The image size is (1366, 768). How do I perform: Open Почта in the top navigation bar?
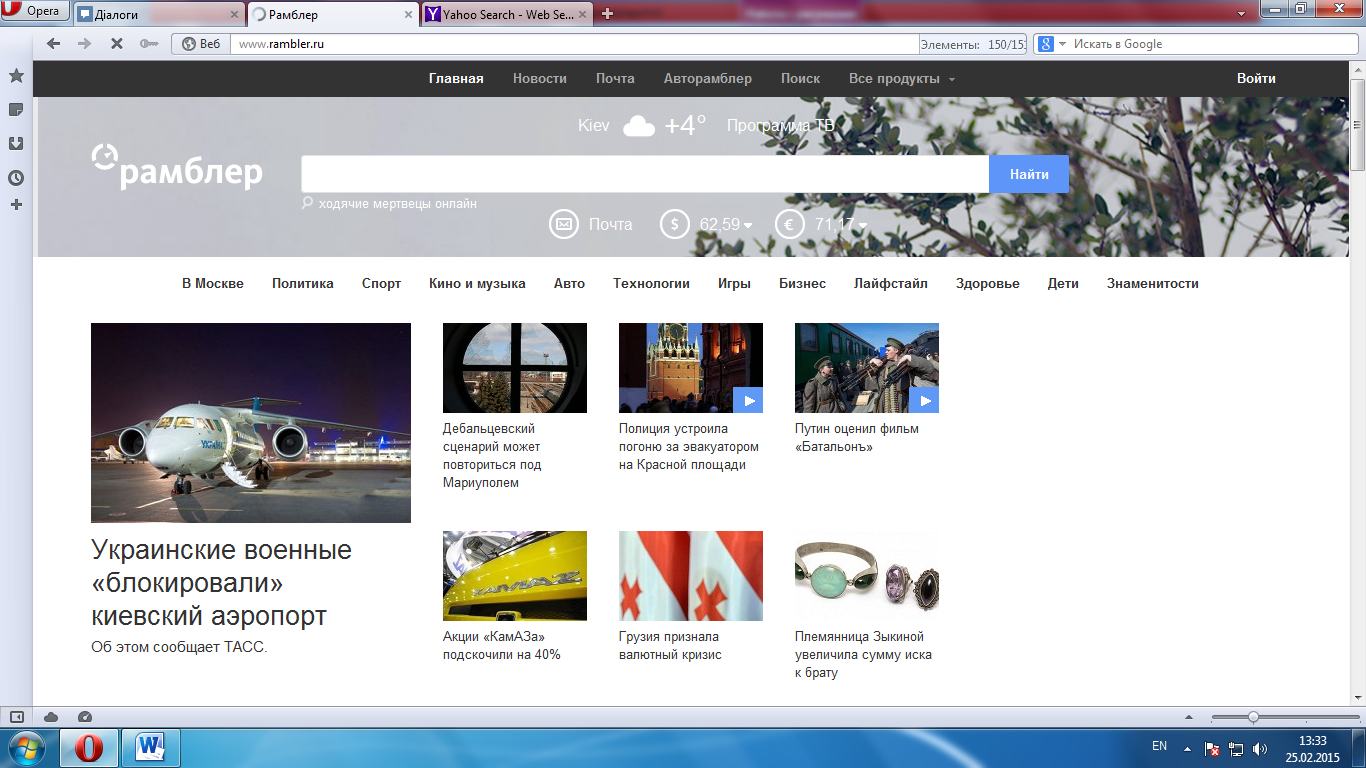tap(615, 79)
